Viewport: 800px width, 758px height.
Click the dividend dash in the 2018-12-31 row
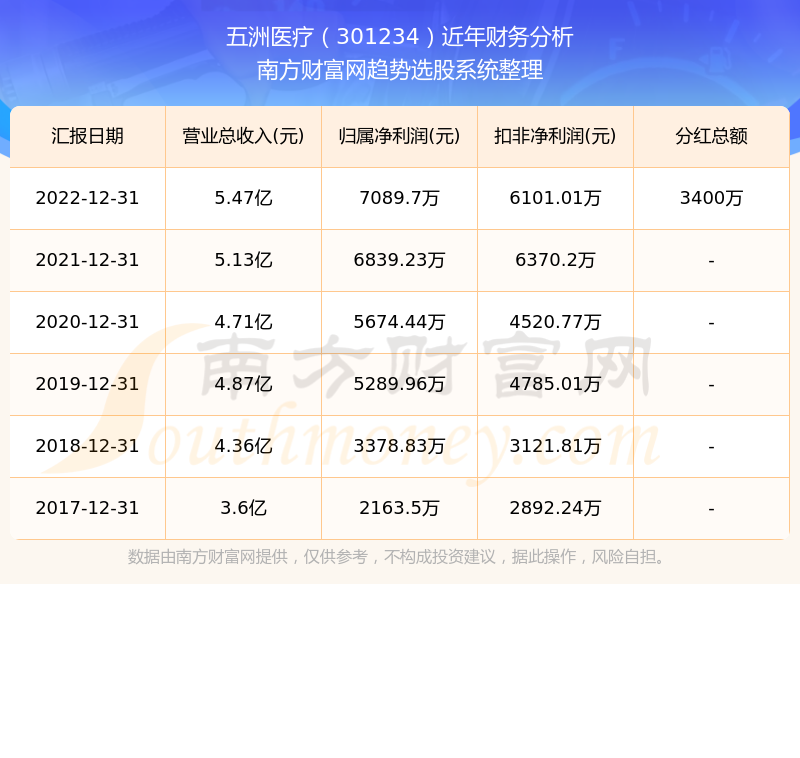pyautogui.click(x=711, y=447)
